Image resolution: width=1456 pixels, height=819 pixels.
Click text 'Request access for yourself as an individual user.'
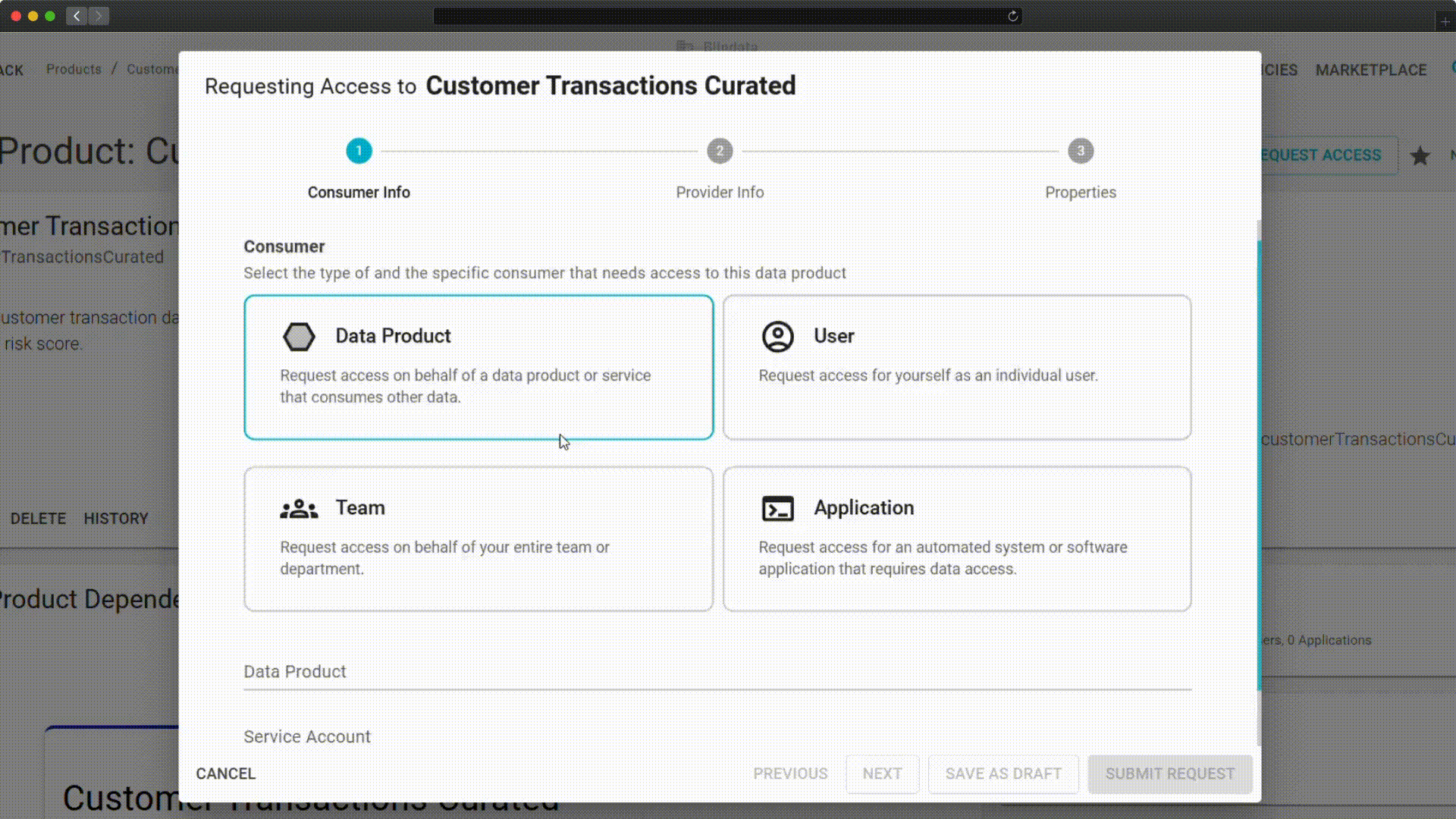928,375
